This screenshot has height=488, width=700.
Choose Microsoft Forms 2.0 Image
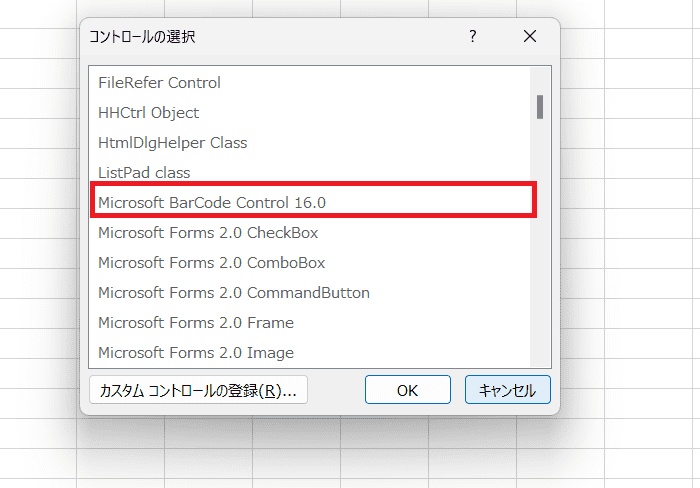pos(196,352)
